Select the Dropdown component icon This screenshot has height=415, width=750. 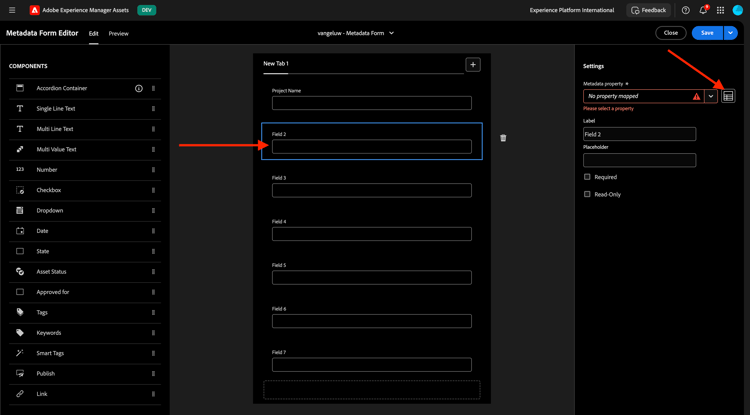[x=20, y=210]
